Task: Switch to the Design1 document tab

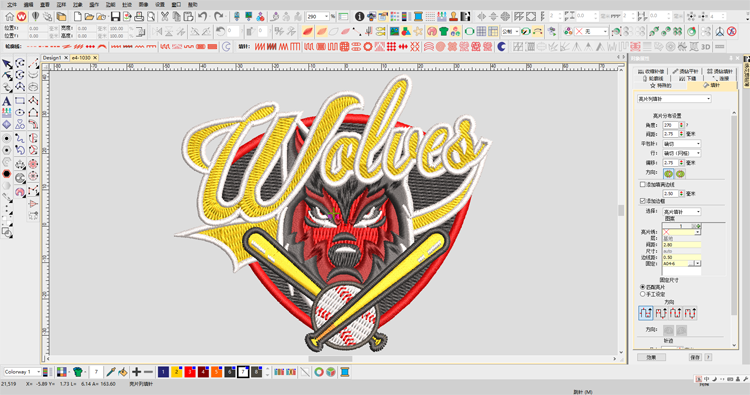Action: click(x=54, y=58)
